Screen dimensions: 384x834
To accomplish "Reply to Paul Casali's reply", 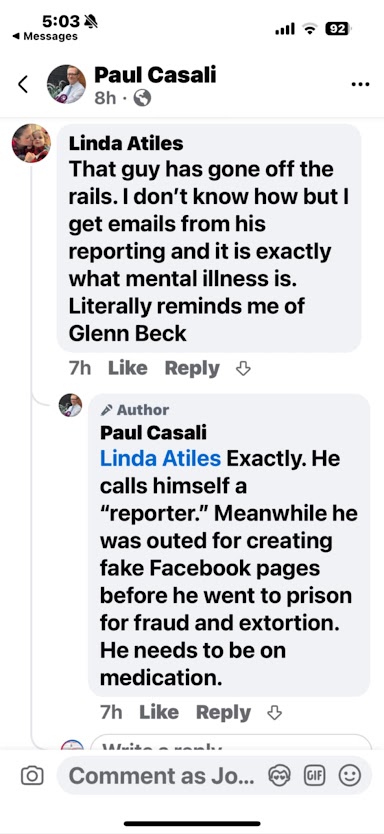I will [223, 713].
